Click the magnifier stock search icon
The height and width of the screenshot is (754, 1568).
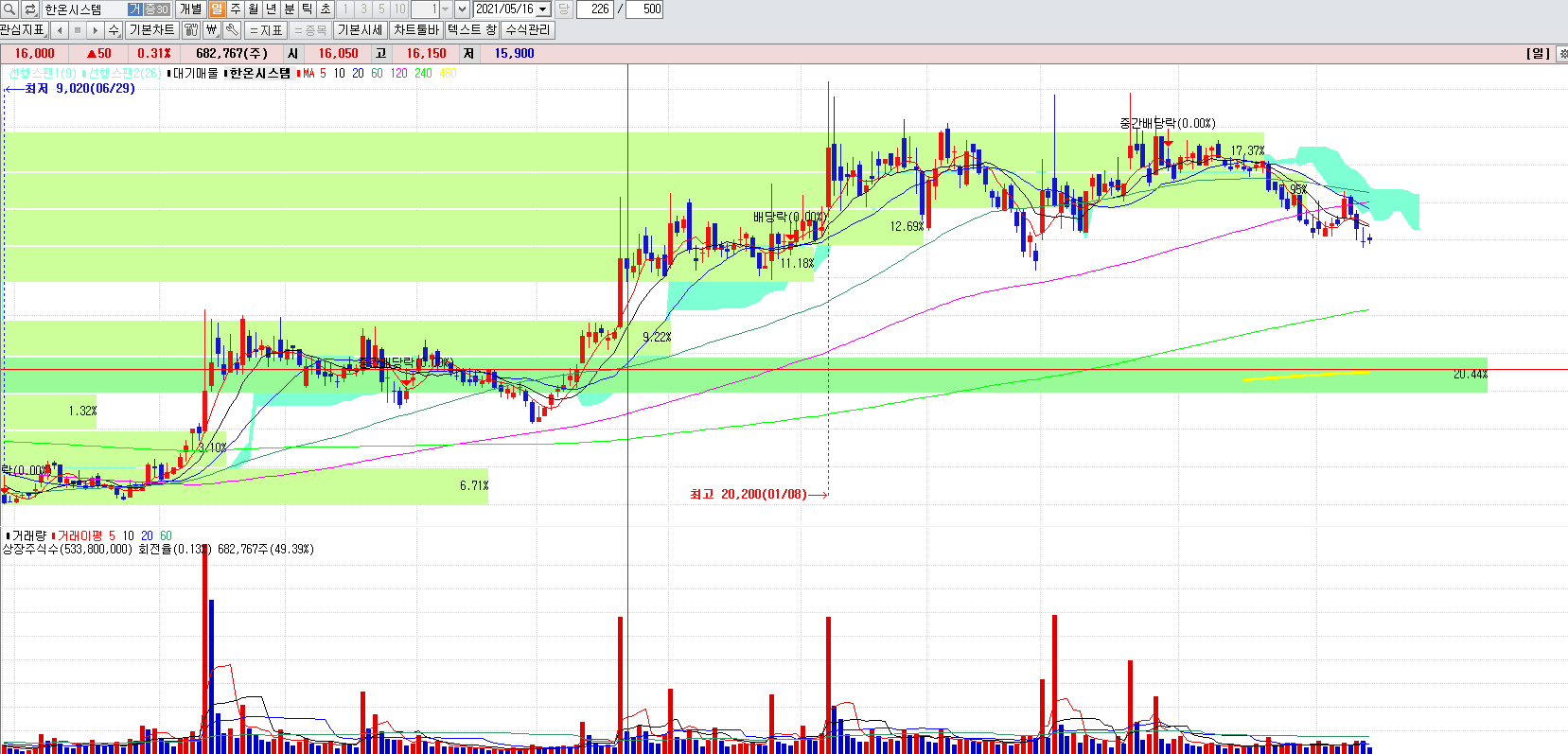9,9
